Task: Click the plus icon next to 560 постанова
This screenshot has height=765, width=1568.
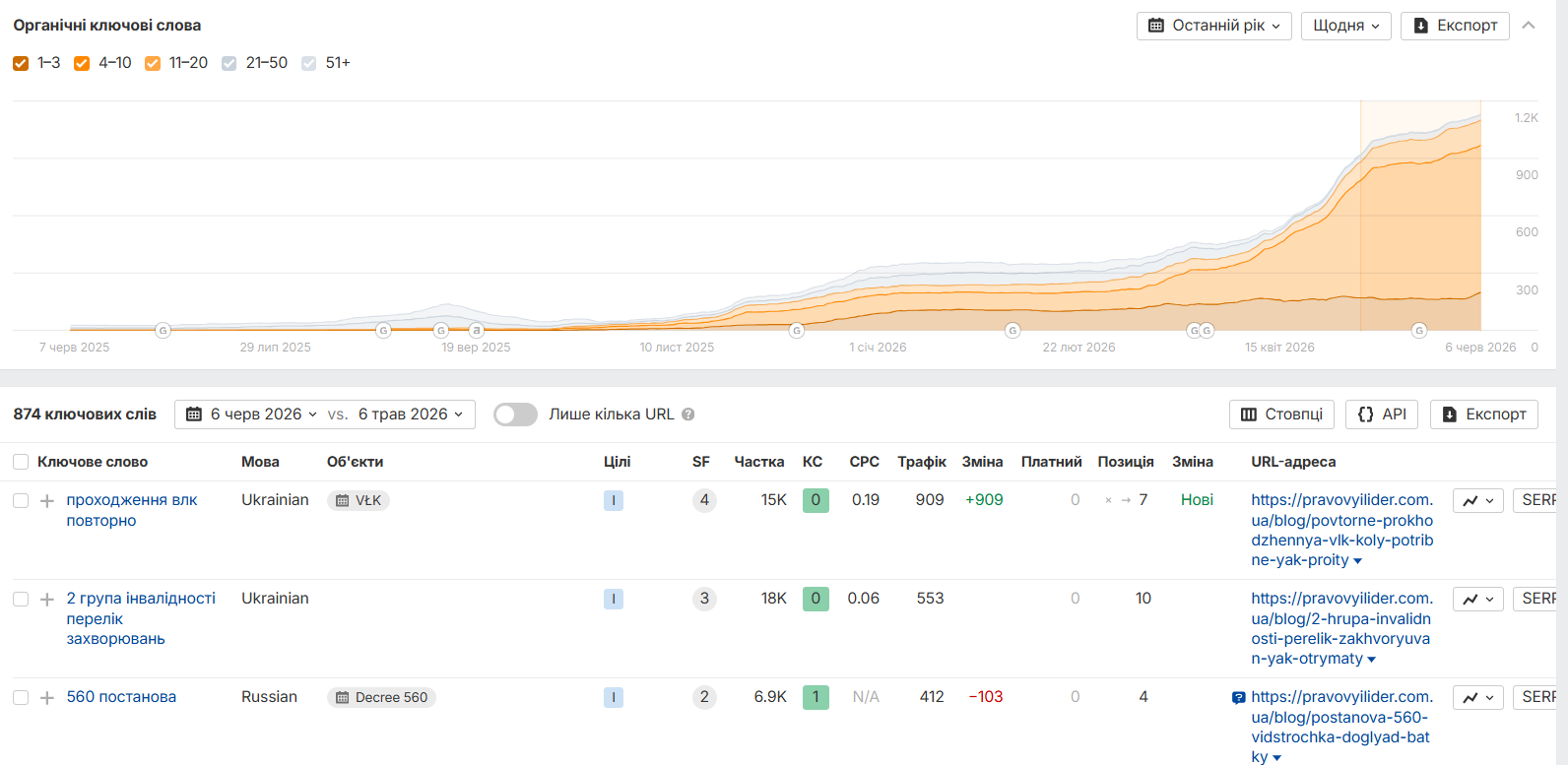Action: (x=46, y=697)
